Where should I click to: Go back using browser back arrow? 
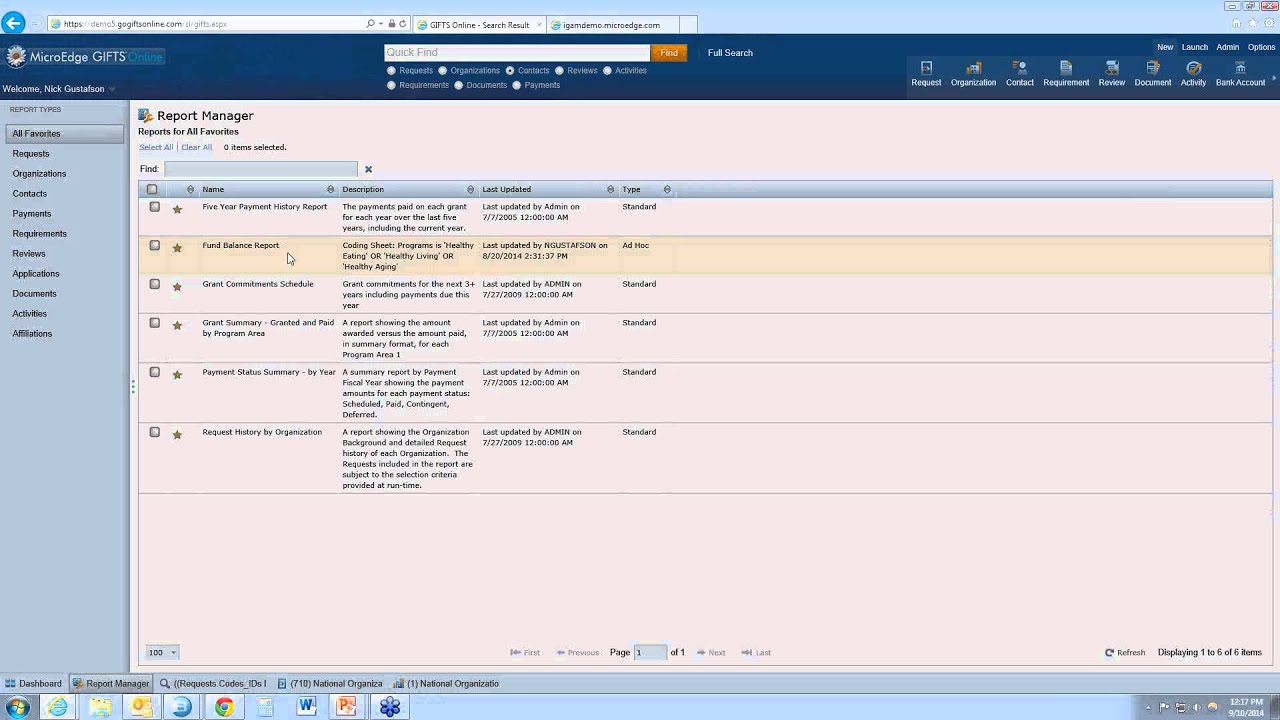14,23
